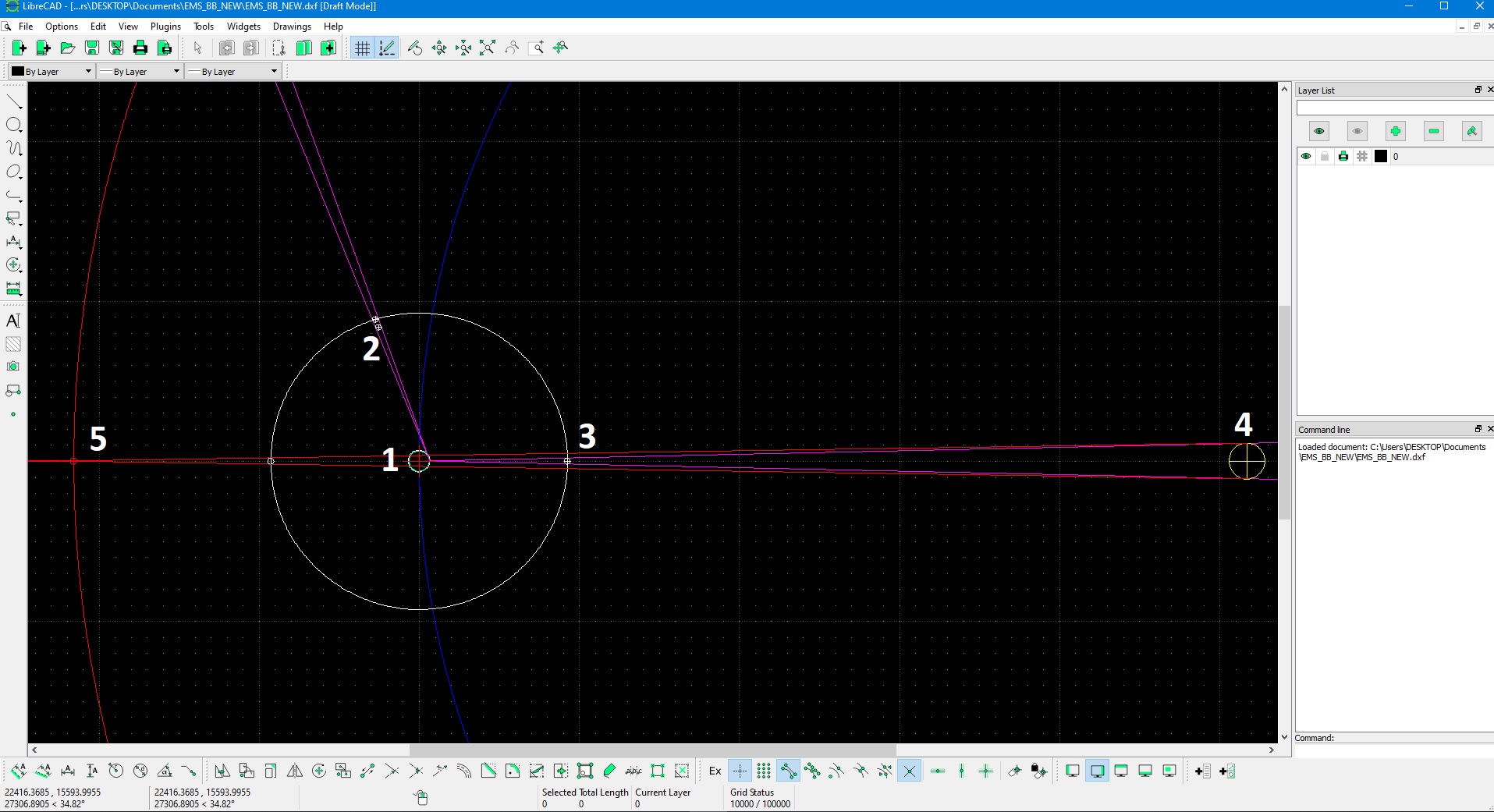Select the pointer arrow tool in top toolbar
This screenshot has height=812, width=1494.
click(197, 48)
